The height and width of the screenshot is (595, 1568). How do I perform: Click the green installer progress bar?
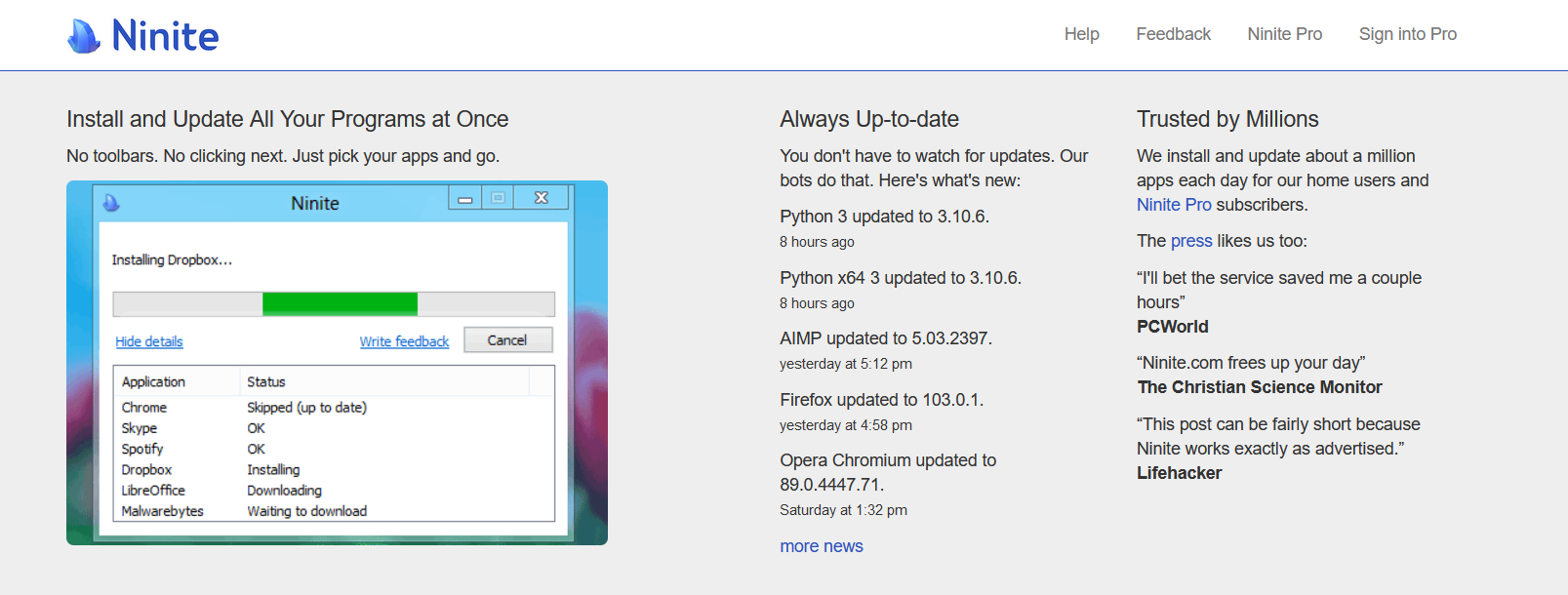tap(340, 303)
